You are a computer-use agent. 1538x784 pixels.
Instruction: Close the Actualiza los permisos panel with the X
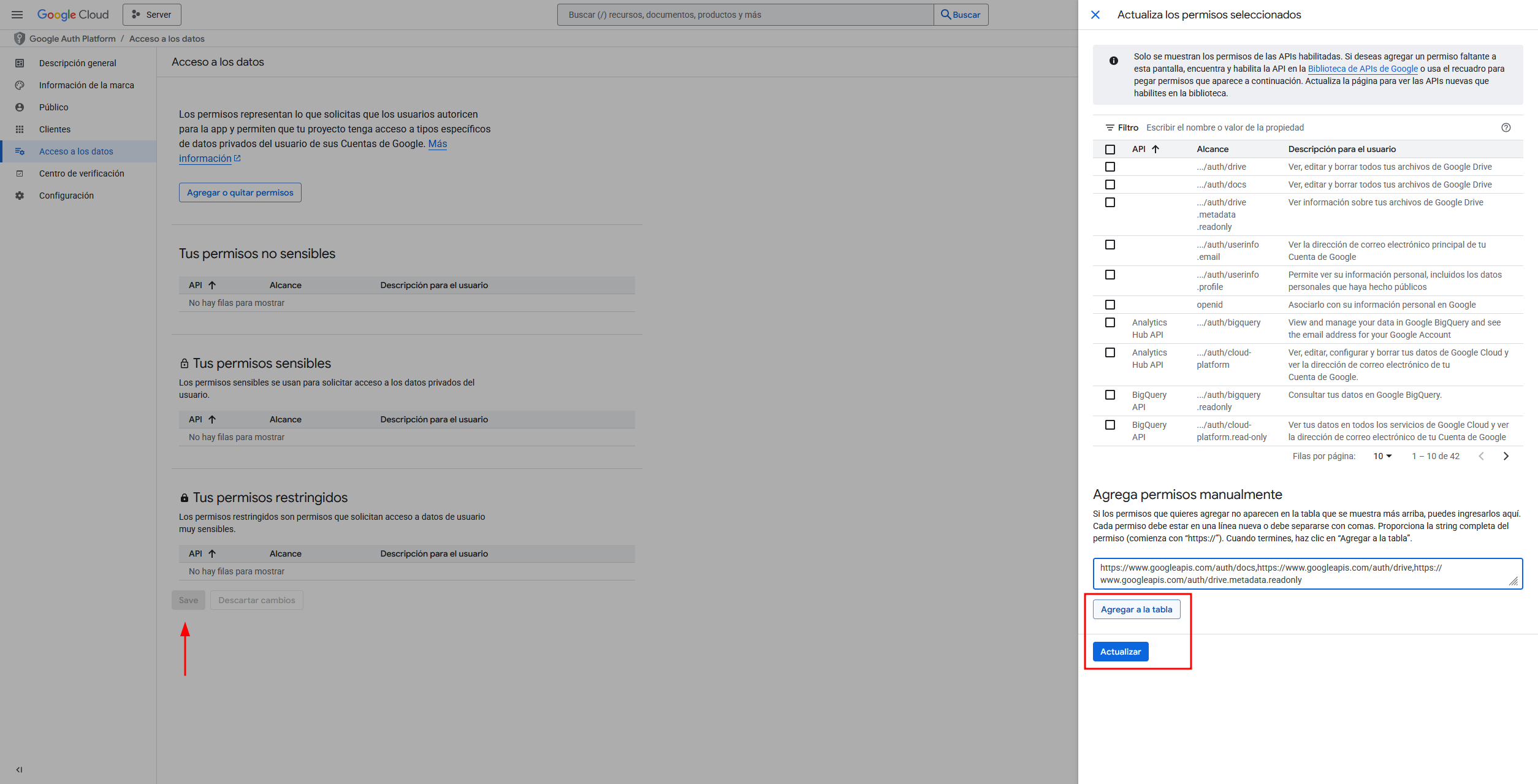[1095, 15]
